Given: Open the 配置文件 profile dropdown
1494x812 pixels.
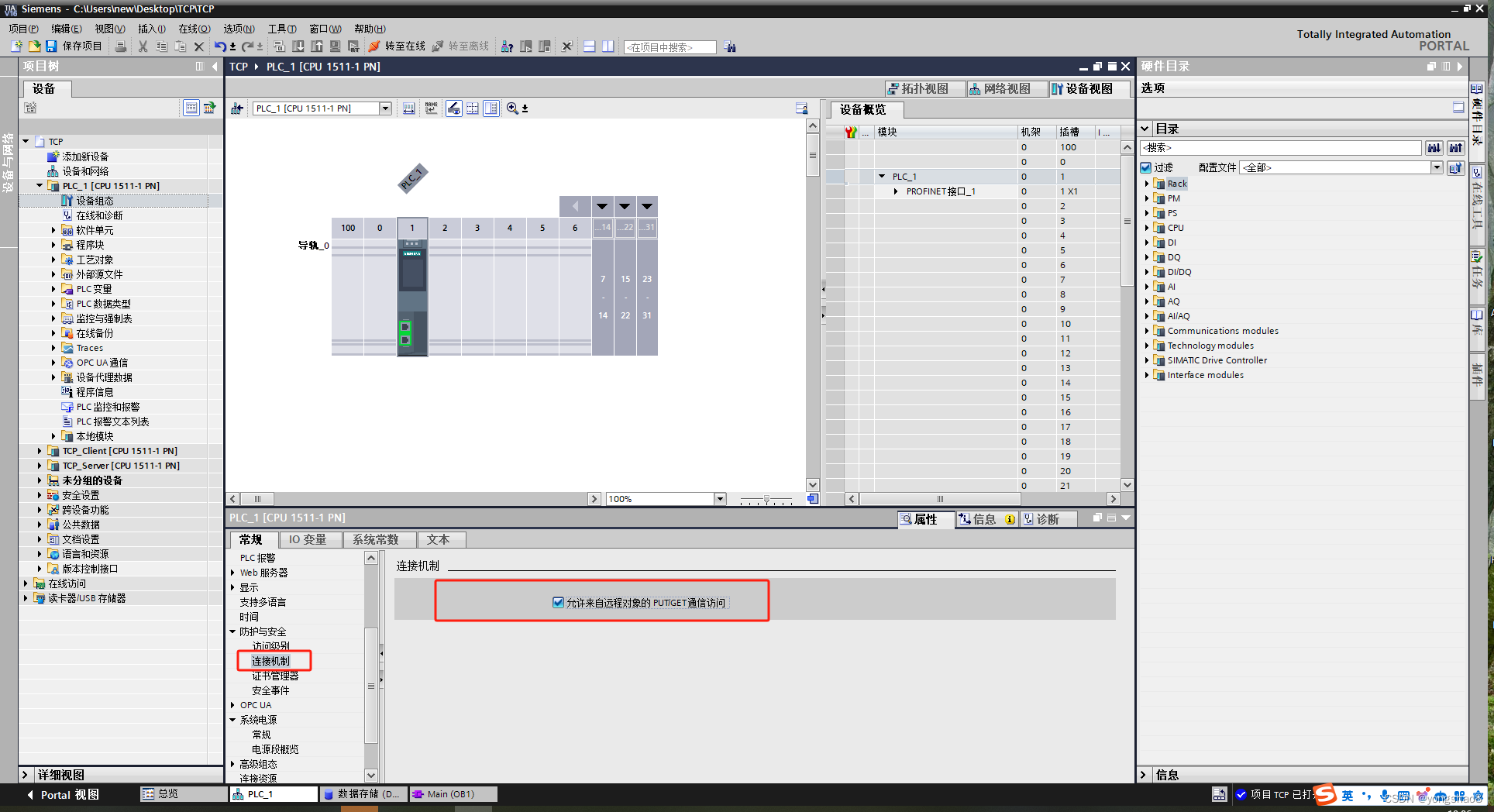Looking at the screenshot, I should (1436, 167).
